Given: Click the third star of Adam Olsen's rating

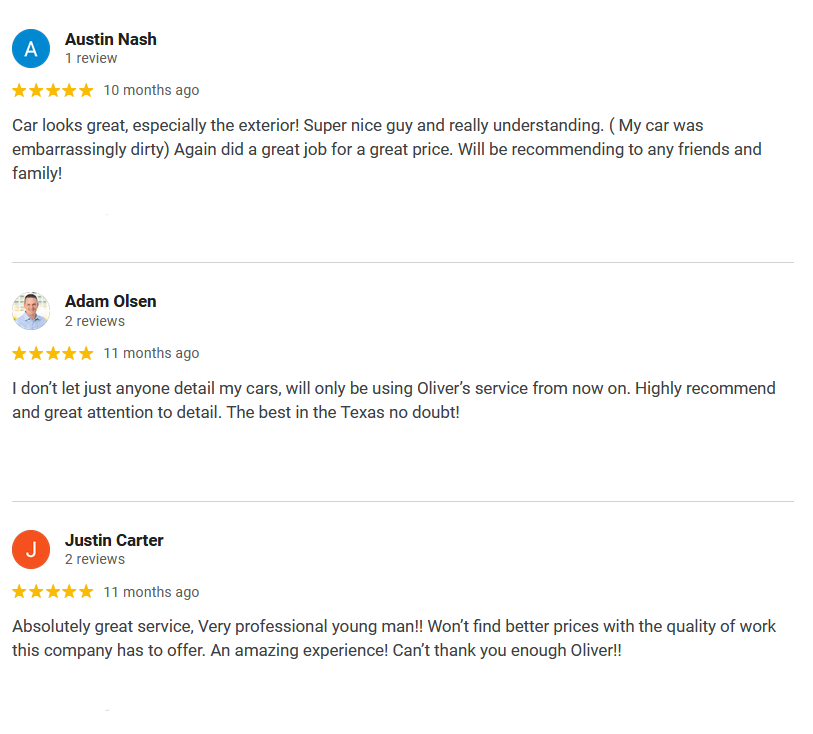Looking at the screenshot, I should point(53,354).
